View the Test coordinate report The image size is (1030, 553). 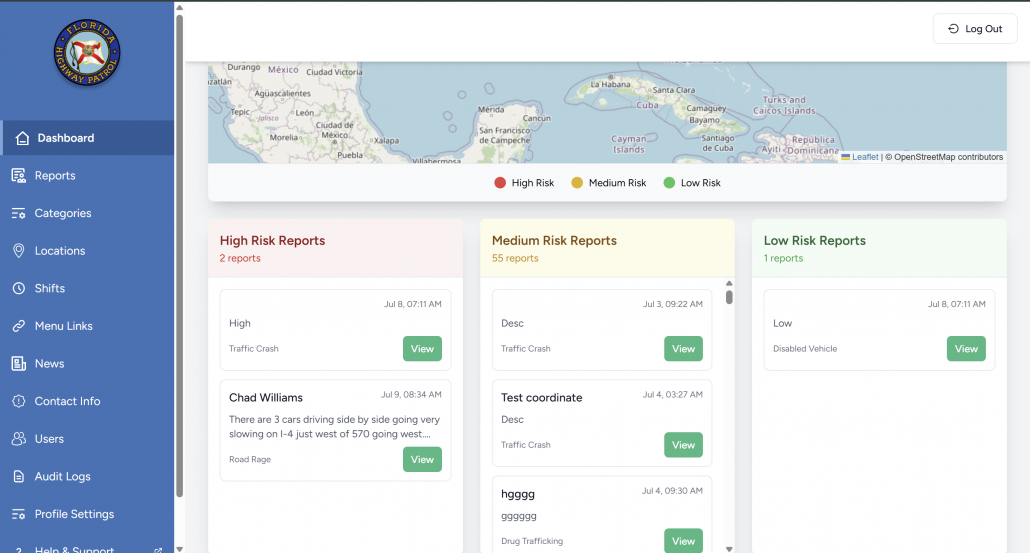pos(683,445)
